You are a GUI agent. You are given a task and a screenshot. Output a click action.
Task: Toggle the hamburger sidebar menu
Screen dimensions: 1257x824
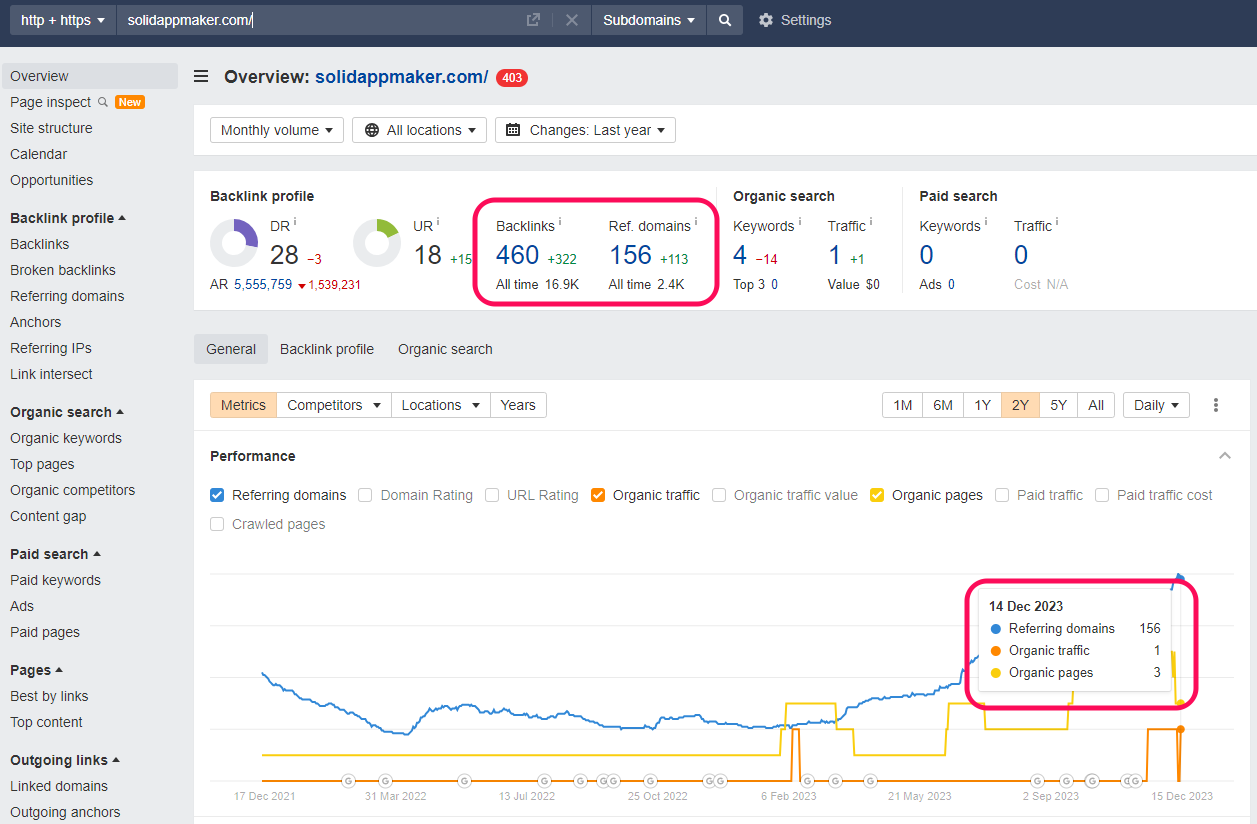click(x=201, y=77)
